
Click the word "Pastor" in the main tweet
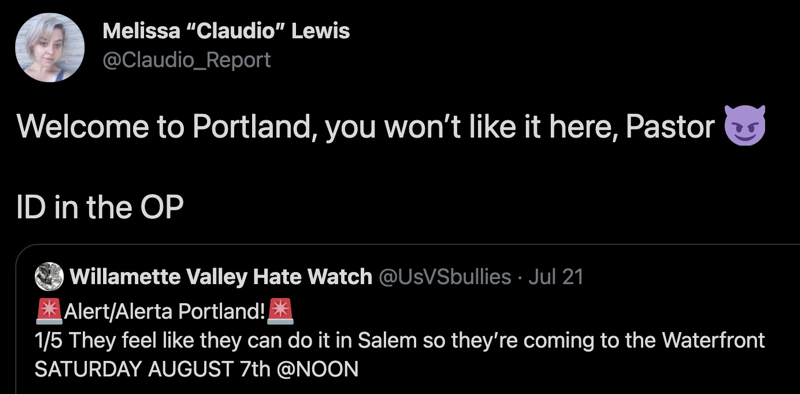point(670,127)
